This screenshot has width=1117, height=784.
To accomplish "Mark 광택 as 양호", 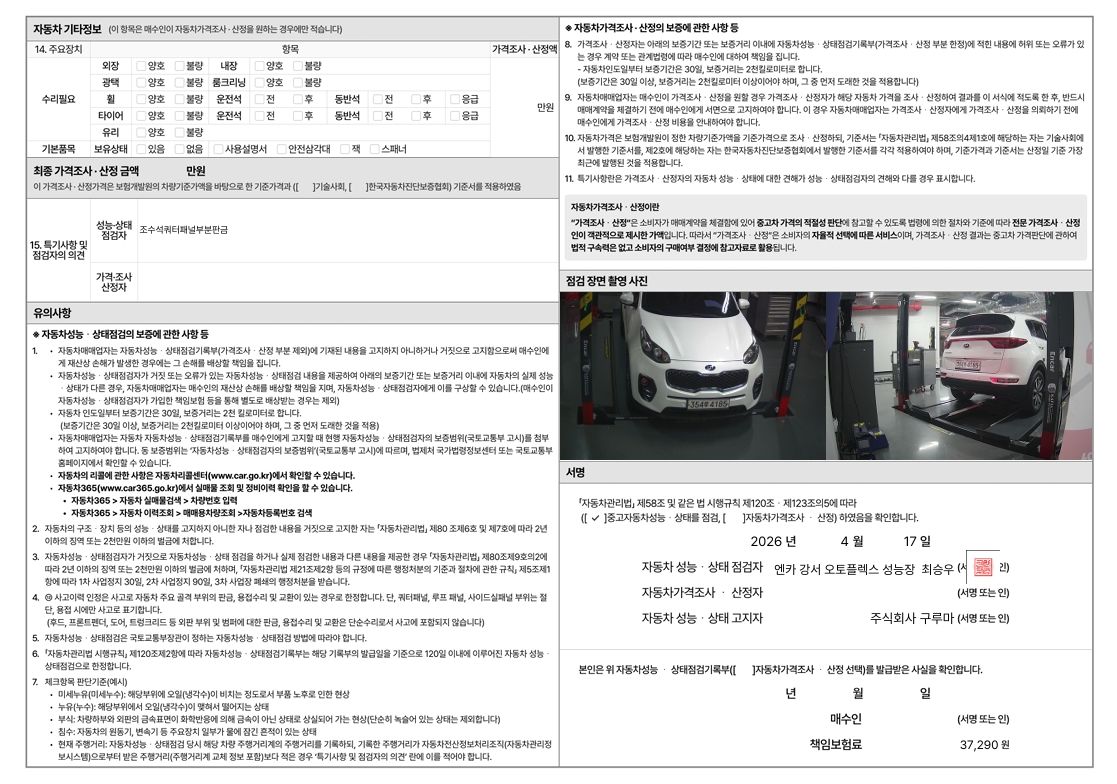I will tap(141, 83).
